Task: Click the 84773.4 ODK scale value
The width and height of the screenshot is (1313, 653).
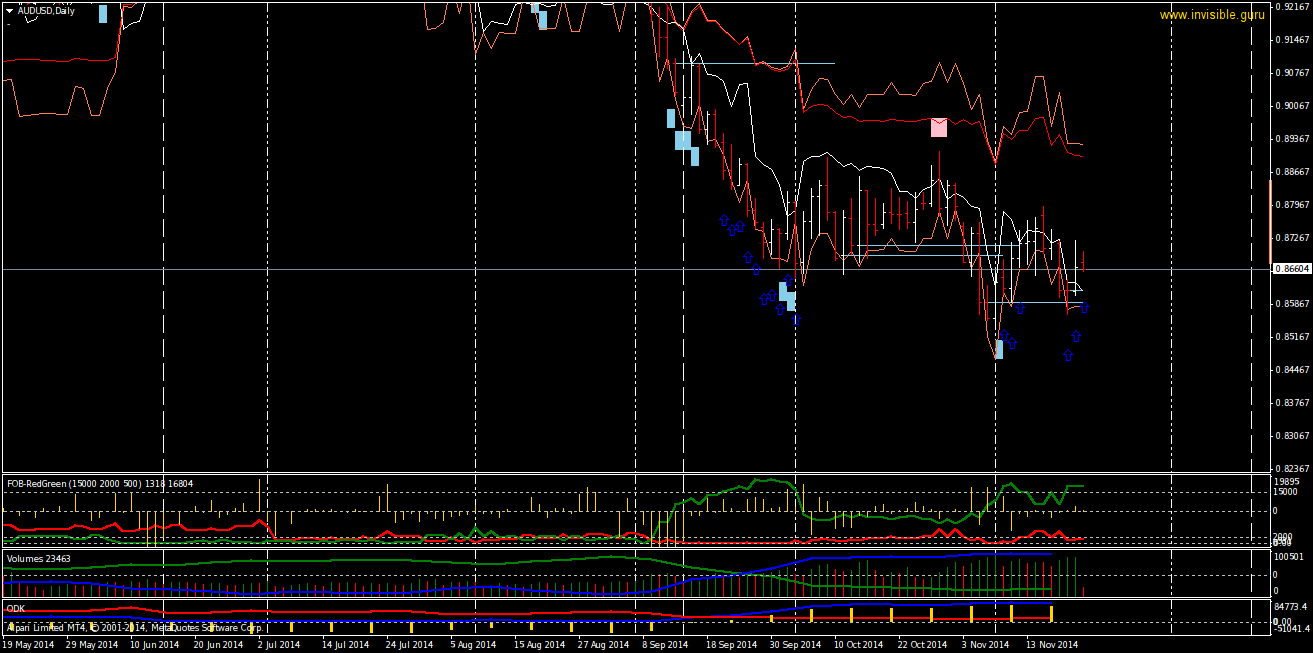Action: tap(1292, 606)
